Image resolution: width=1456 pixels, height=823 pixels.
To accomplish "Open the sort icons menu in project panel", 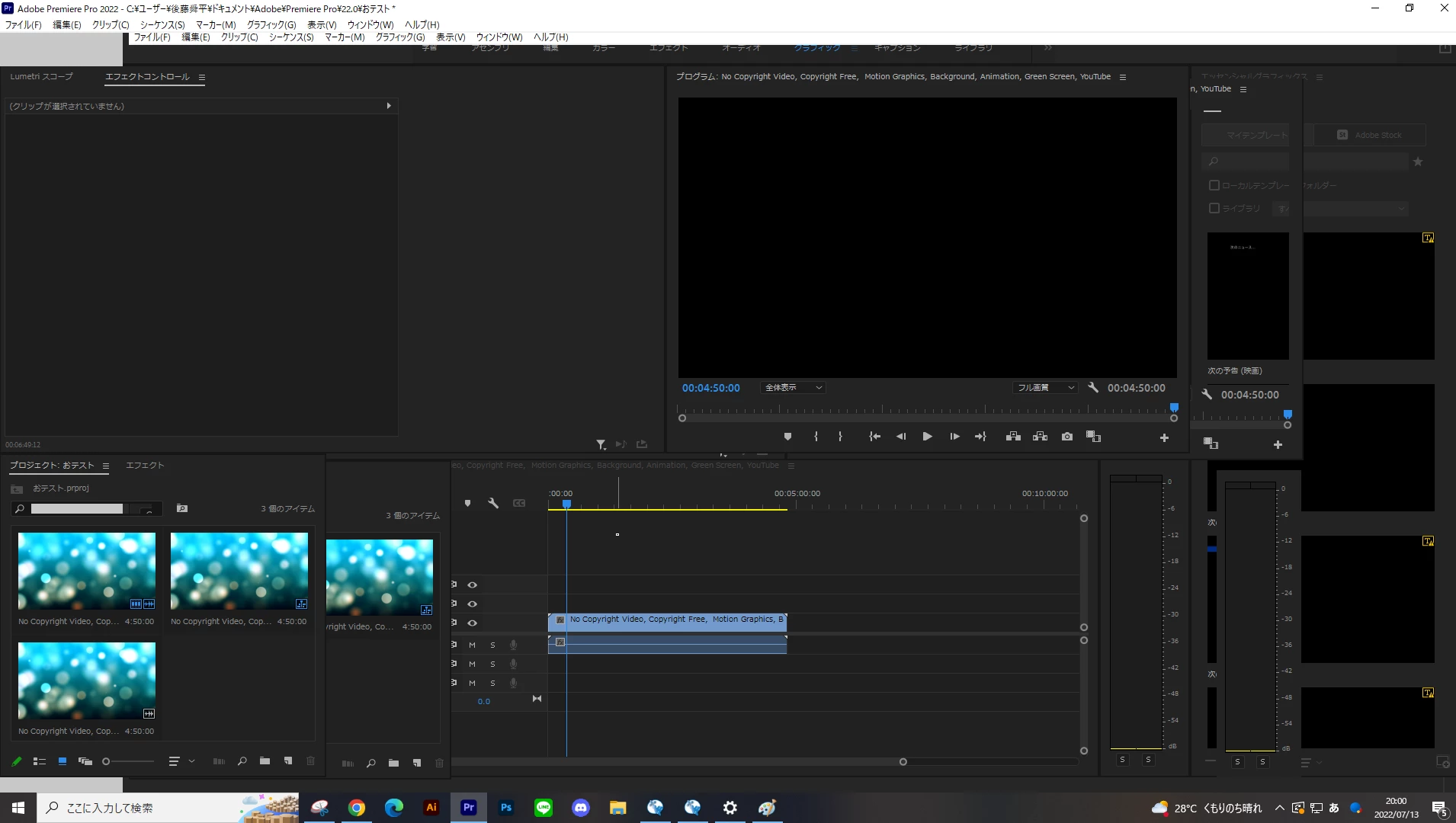I will tap(174, 761).
